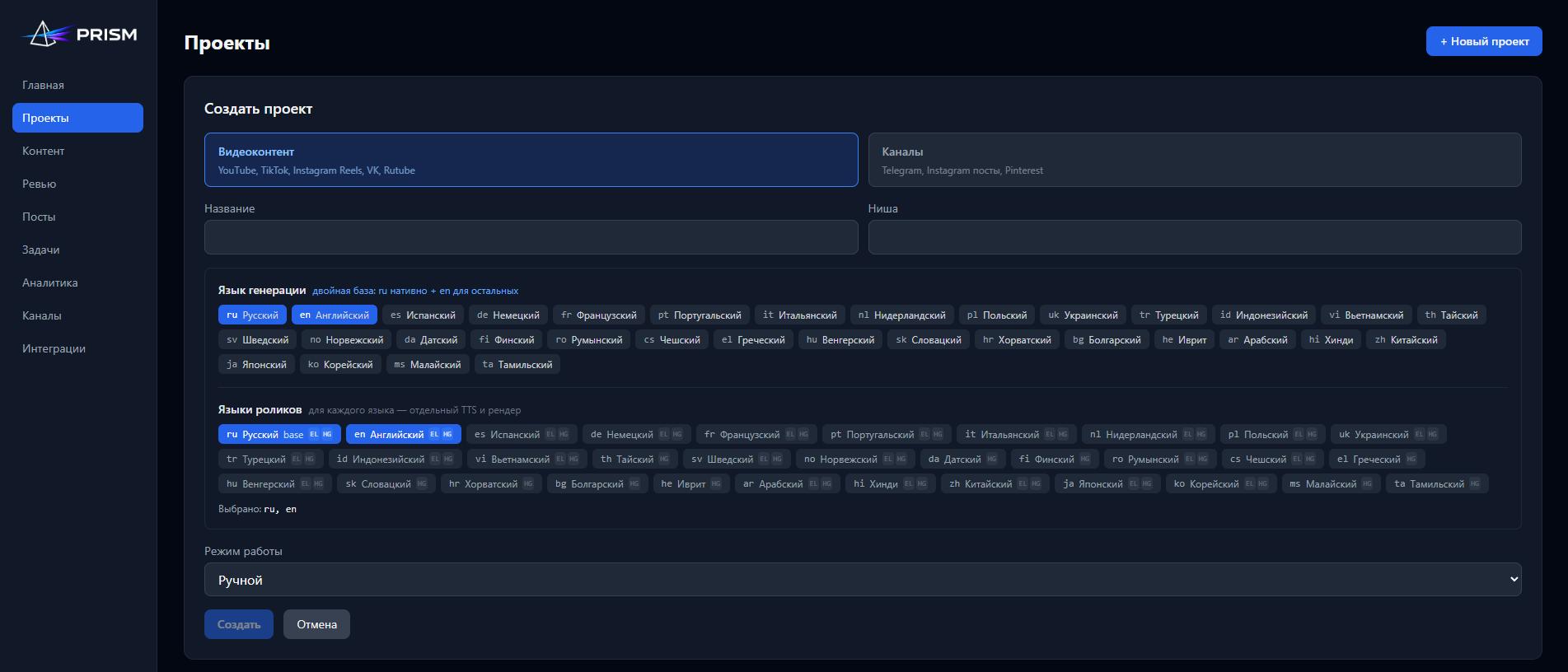Add Венгерский in Языки роликов
This screenshot has height=672, width=1568.
click(275, 483)
